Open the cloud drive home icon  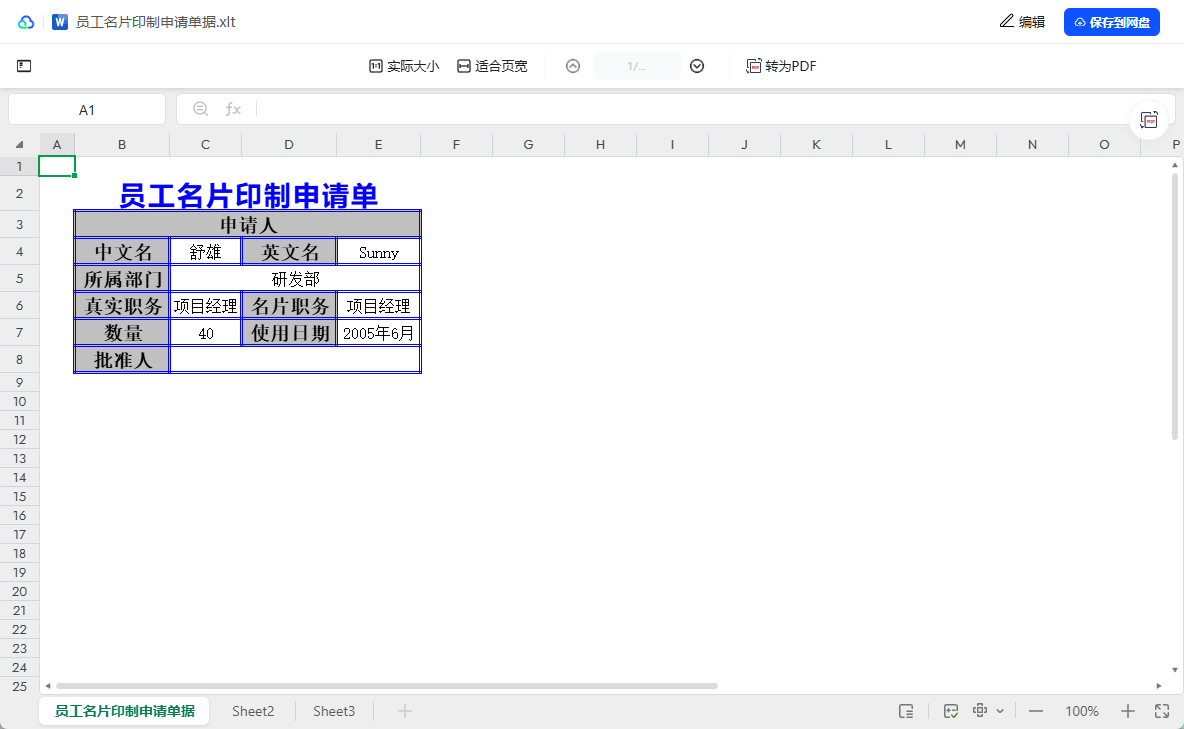[x=26, y=22]
